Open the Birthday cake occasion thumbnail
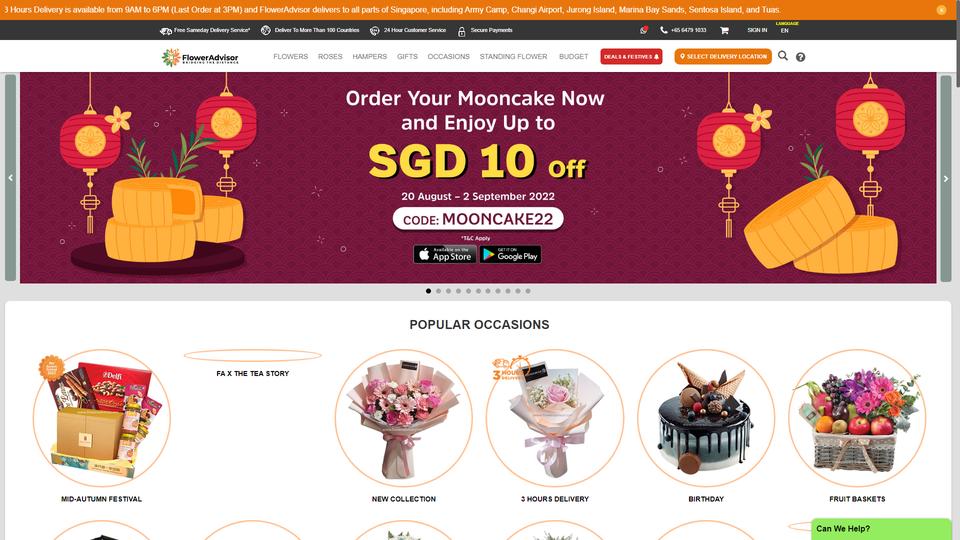Screen dimensions: 960x540 pyautogui.click(x=706, y=418)
